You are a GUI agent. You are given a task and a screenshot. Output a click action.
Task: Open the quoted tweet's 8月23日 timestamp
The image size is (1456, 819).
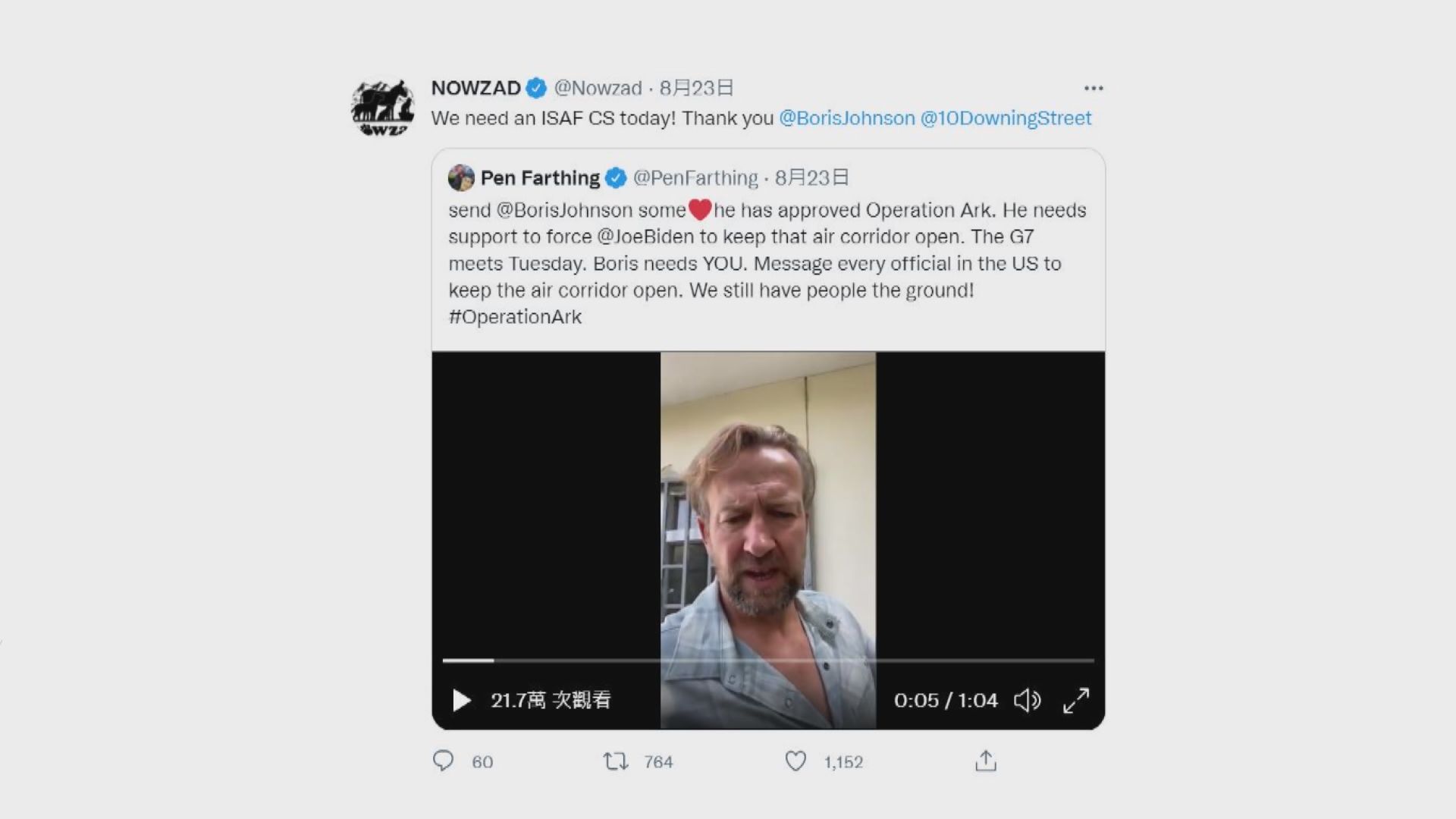811,178
